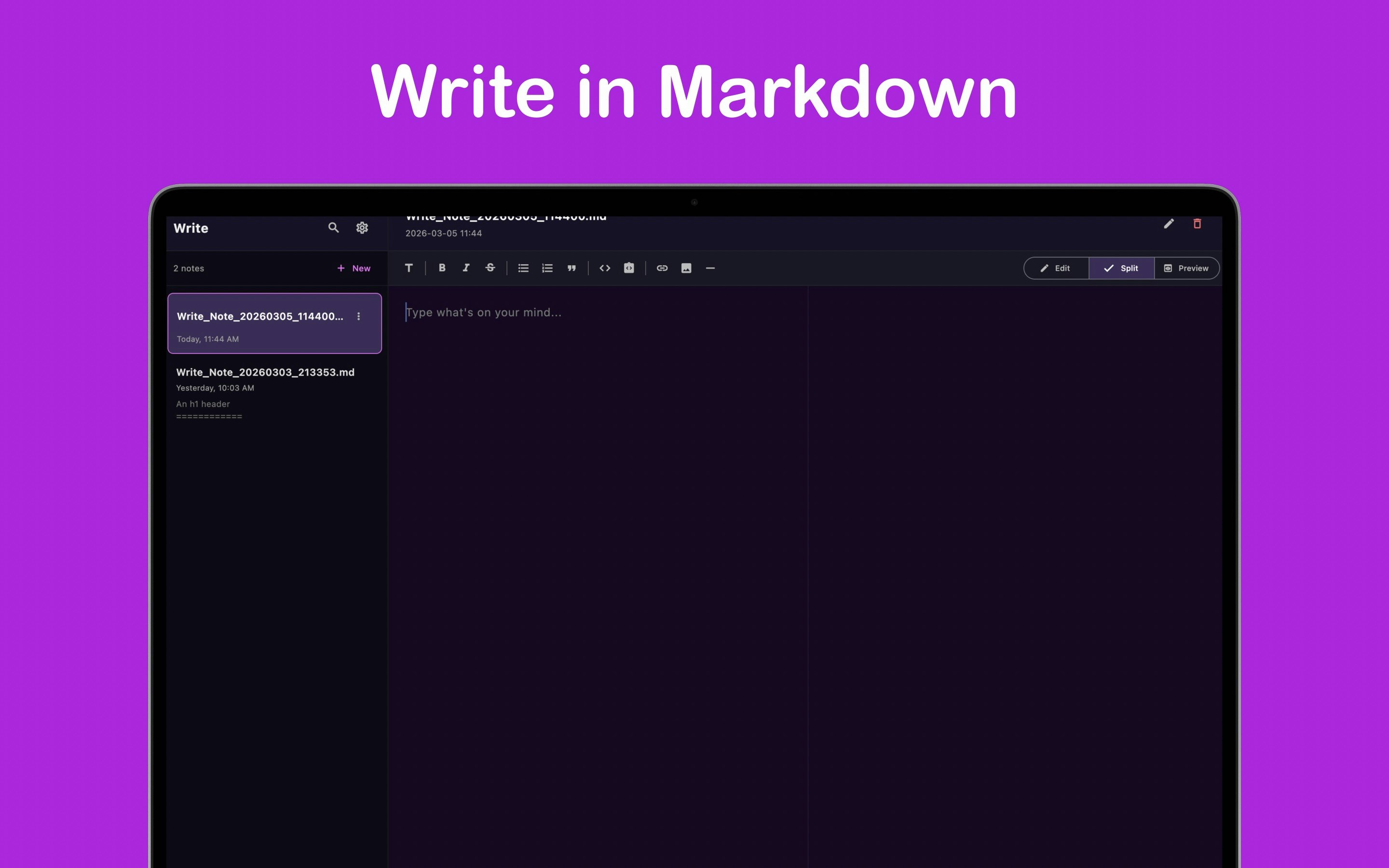Switch to Edit view mode
The height and width of the screenshot is (868, 1389).
(1056, 268)
